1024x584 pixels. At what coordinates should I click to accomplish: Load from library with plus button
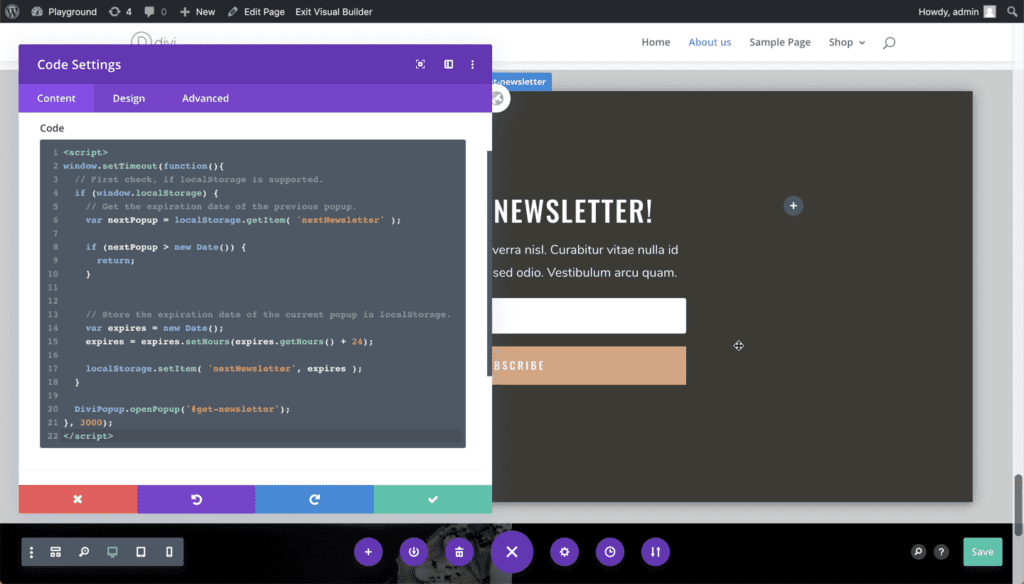point(368,552)
